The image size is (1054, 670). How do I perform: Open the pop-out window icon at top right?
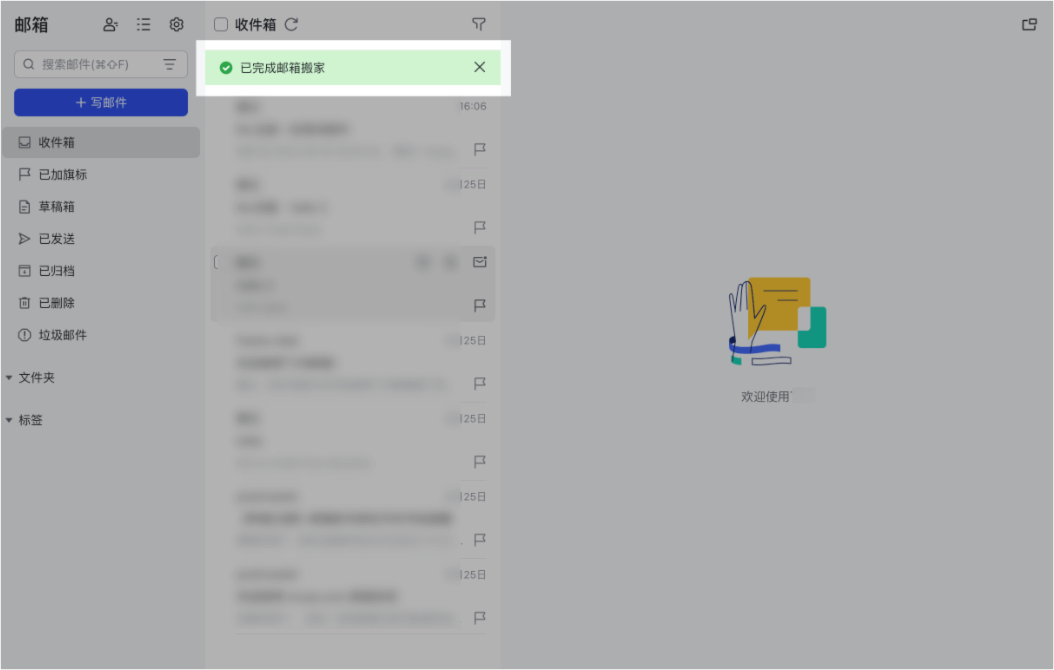tap(1029, 25)
